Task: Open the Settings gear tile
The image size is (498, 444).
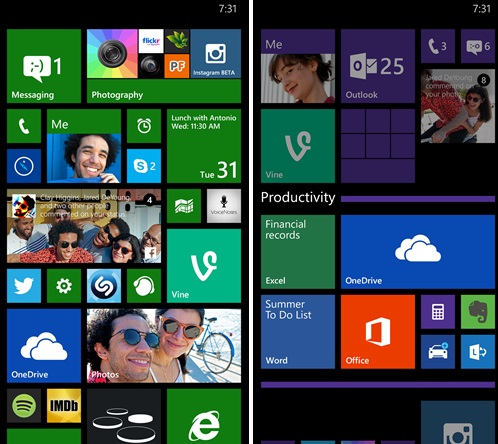Action: [x=64, y=286]
